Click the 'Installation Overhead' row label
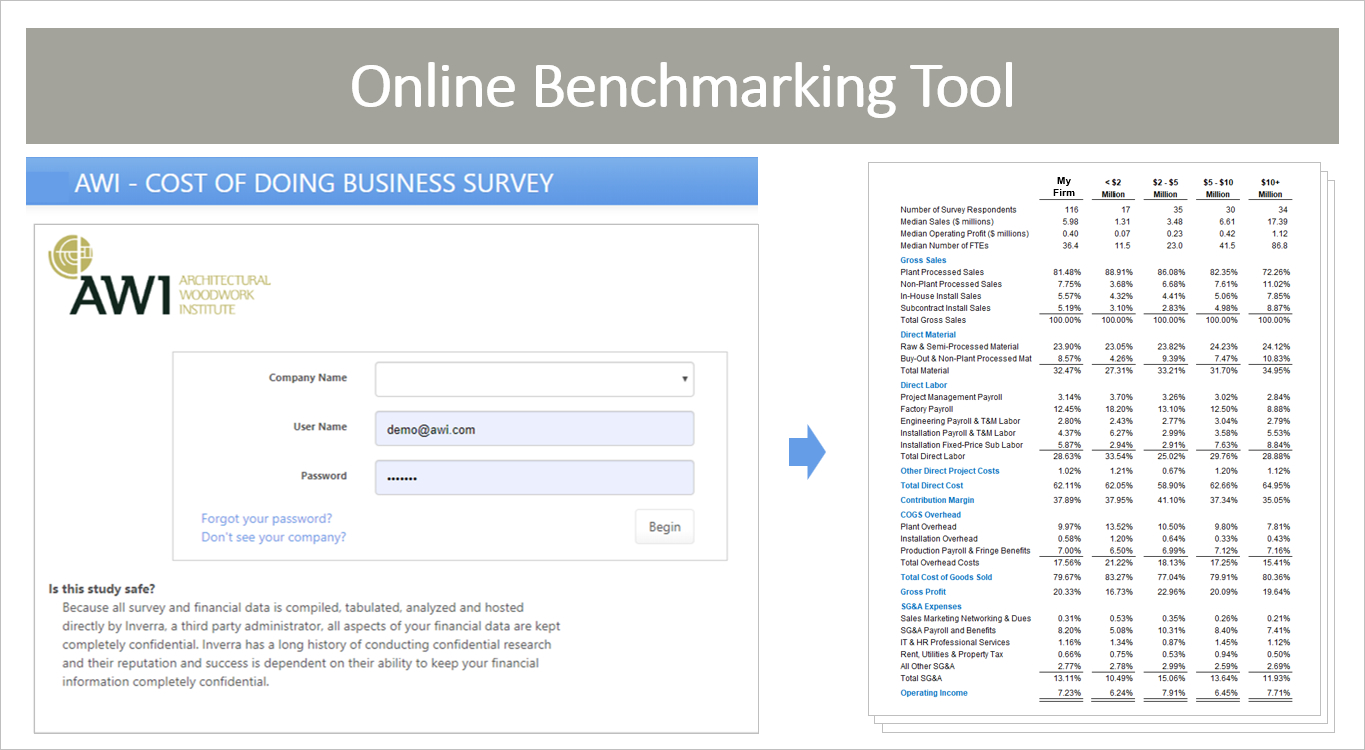Screen dimensions: 1365x750 point(939,539)
